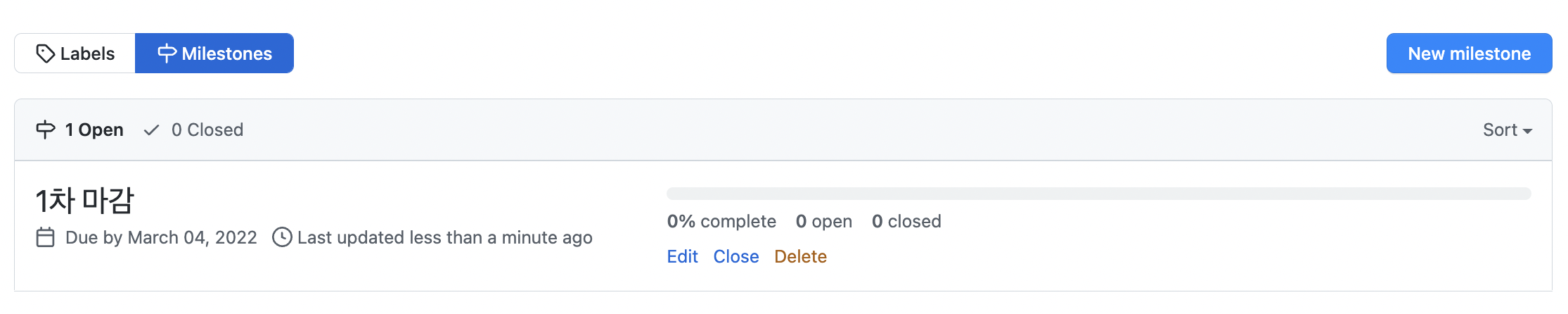
Task: Open the Sort menu
Action: [1508, 130]
